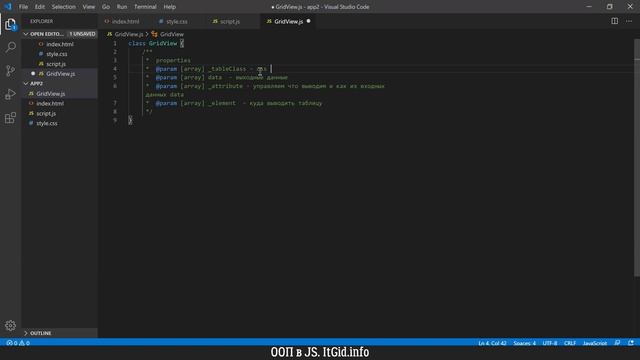Click the 1 UNSAVED badge
This screenshot has width=640, height=360.
(82, 34)
